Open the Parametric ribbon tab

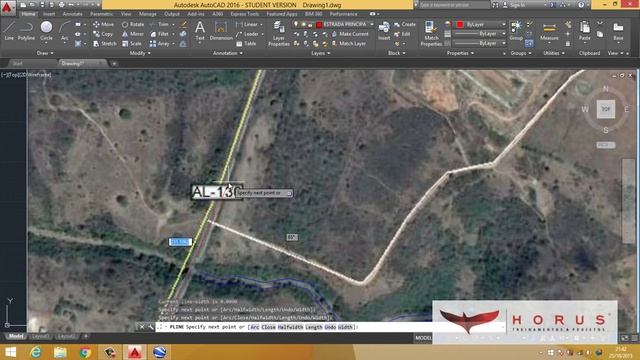[102, 14]
